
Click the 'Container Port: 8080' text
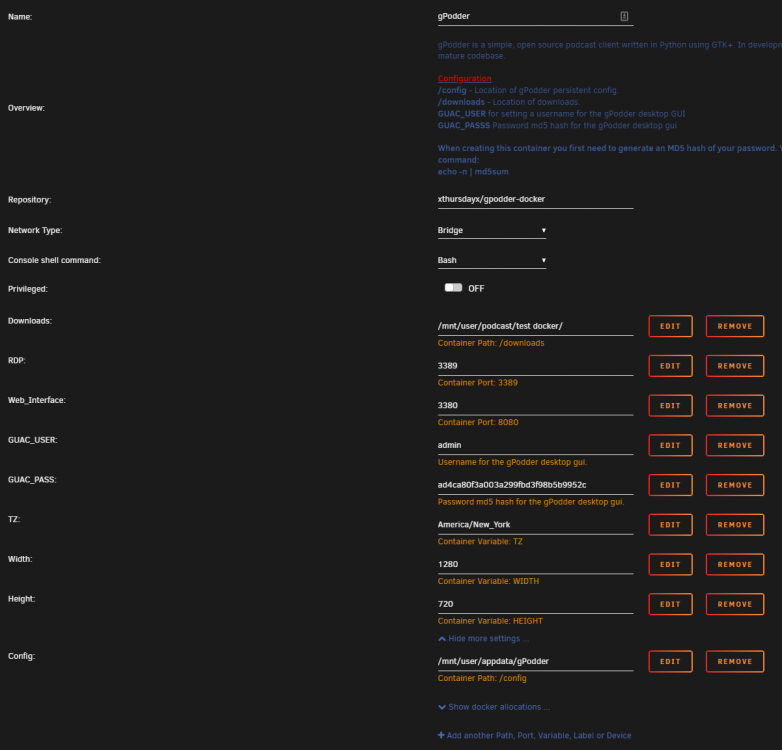[x=478, y=422]
